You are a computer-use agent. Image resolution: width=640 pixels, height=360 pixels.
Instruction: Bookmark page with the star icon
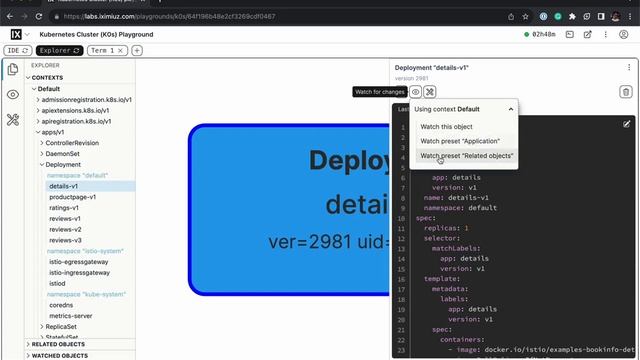click(x=525, y=16)
